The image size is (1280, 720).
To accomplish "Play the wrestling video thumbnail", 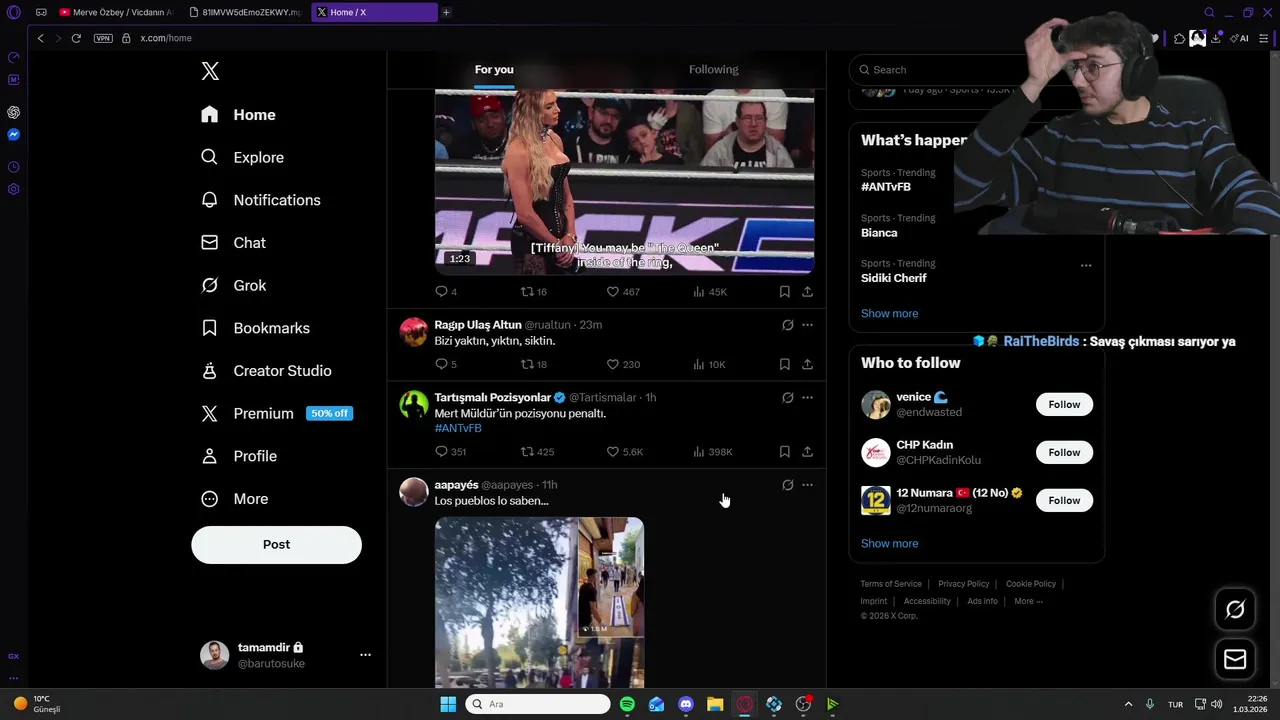I will click(x=624, y=182).
